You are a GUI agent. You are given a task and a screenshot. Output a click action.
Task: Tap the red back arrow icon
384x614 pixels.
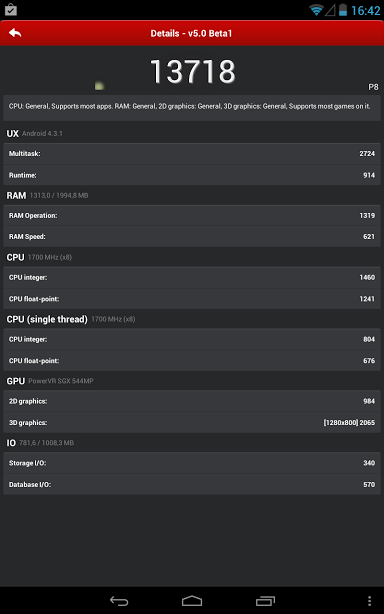[x=15, y=33]
